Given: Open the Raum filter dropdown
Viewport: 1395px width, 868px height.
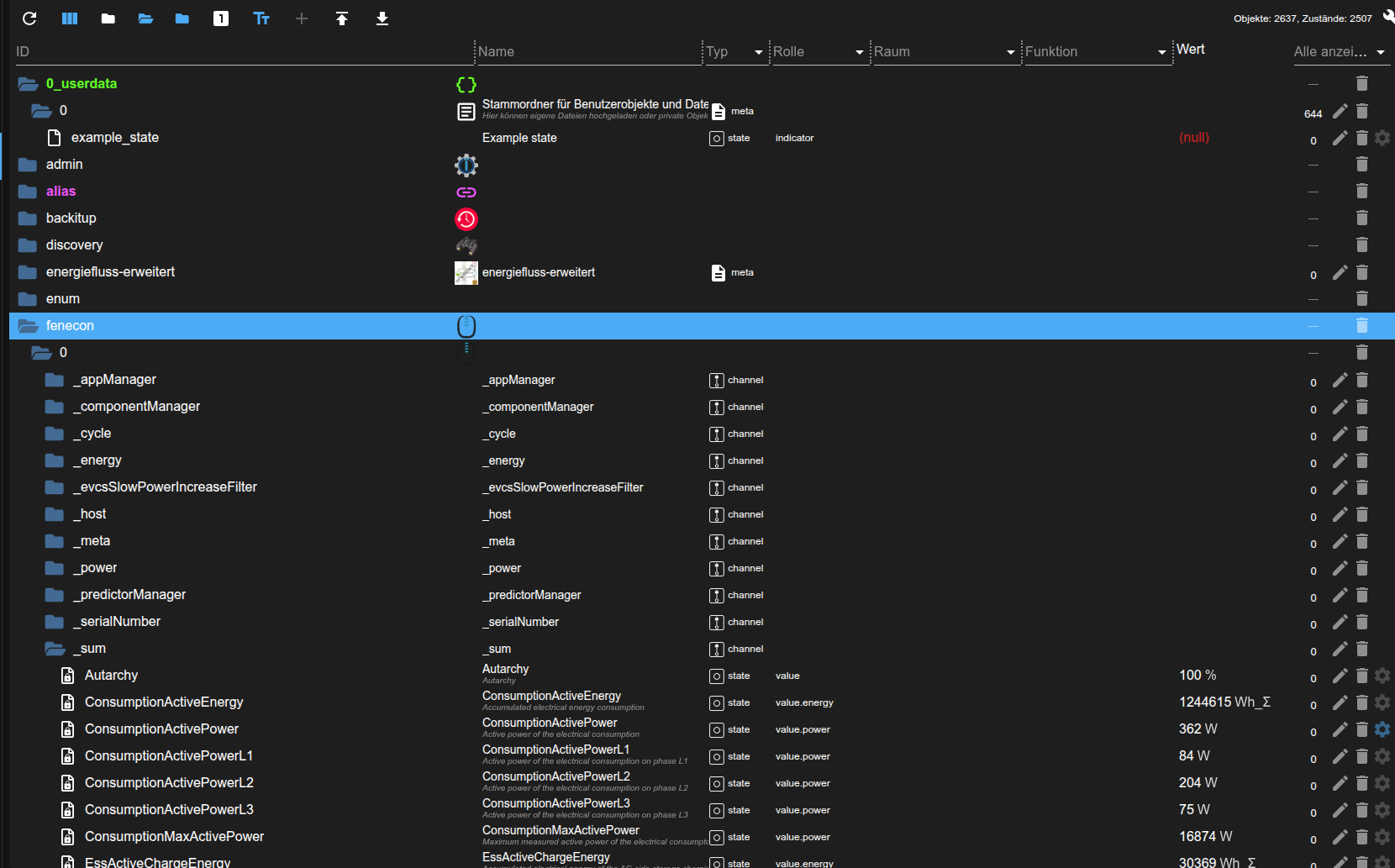Looking at the screenshot, I should [x=1011, y=52].
